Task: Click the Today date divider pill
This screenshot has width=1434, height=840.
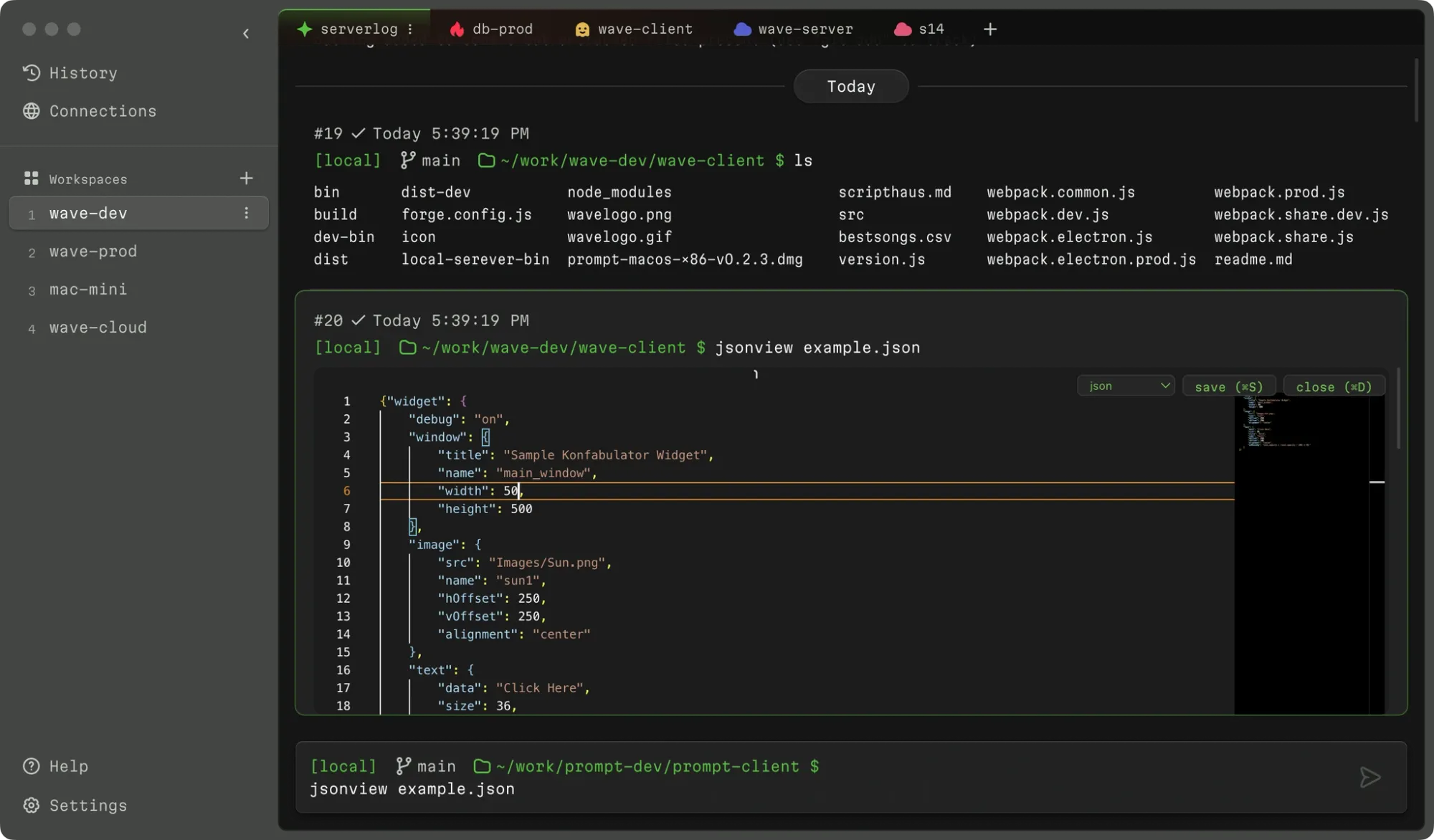Action: tap(850, 86)
